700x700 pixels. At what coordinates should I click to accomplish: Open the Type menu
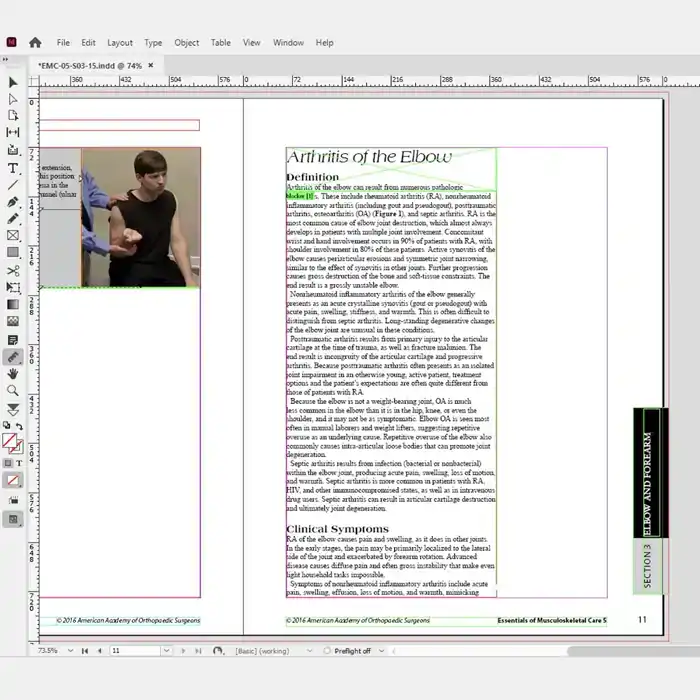click(x=153, y=42)
